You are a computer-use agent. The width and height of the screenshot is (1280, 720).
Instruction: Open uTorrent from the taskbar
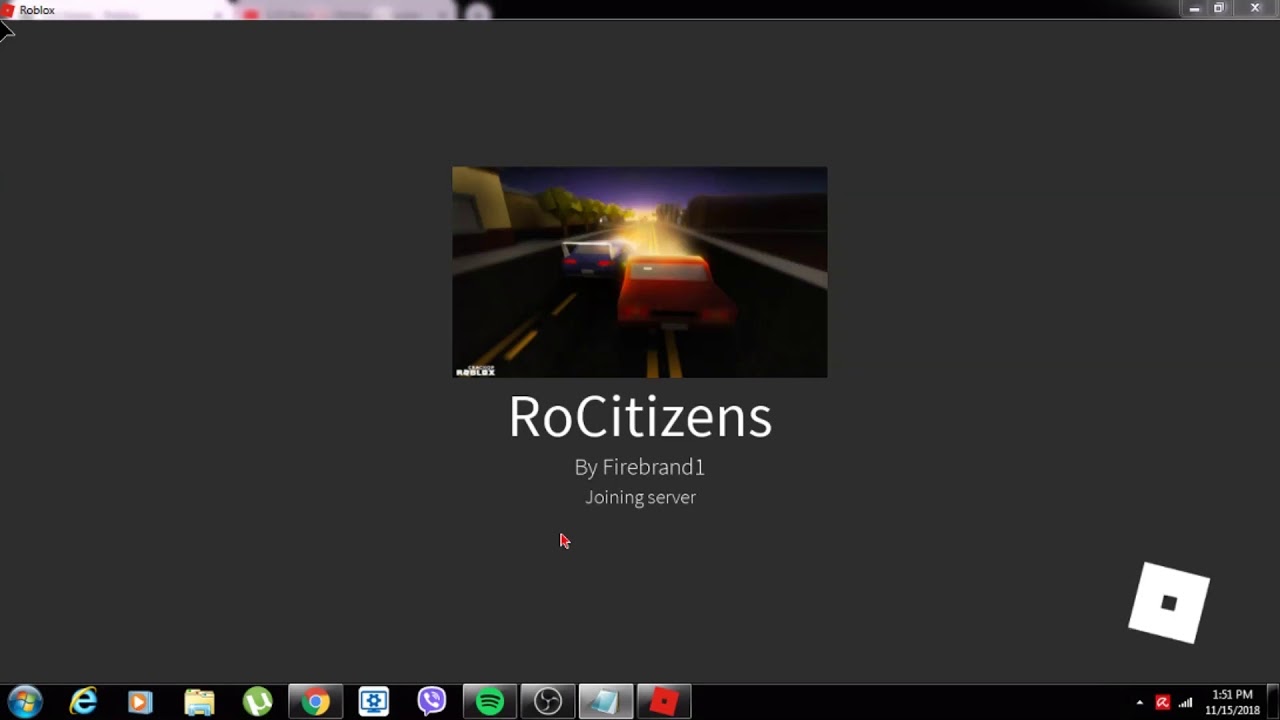point(257,702)
